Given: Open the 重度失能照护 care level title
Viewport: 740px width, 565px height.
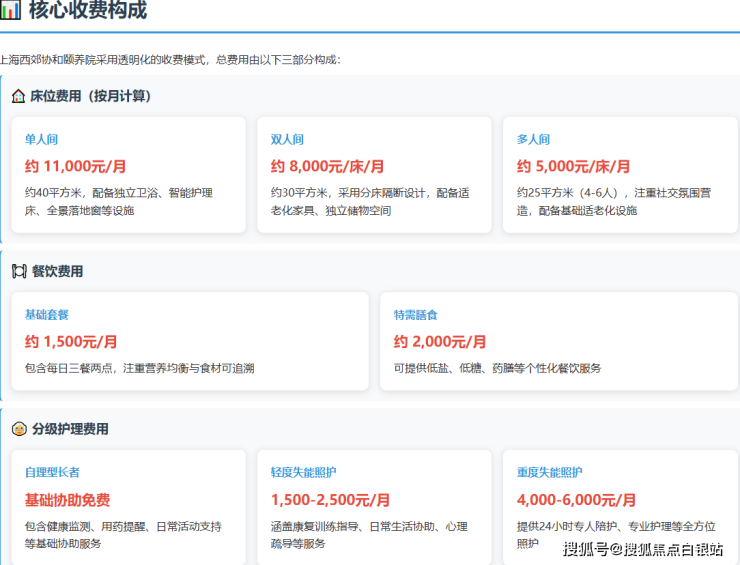Looking at the screenshot, I should coord(550,473).
